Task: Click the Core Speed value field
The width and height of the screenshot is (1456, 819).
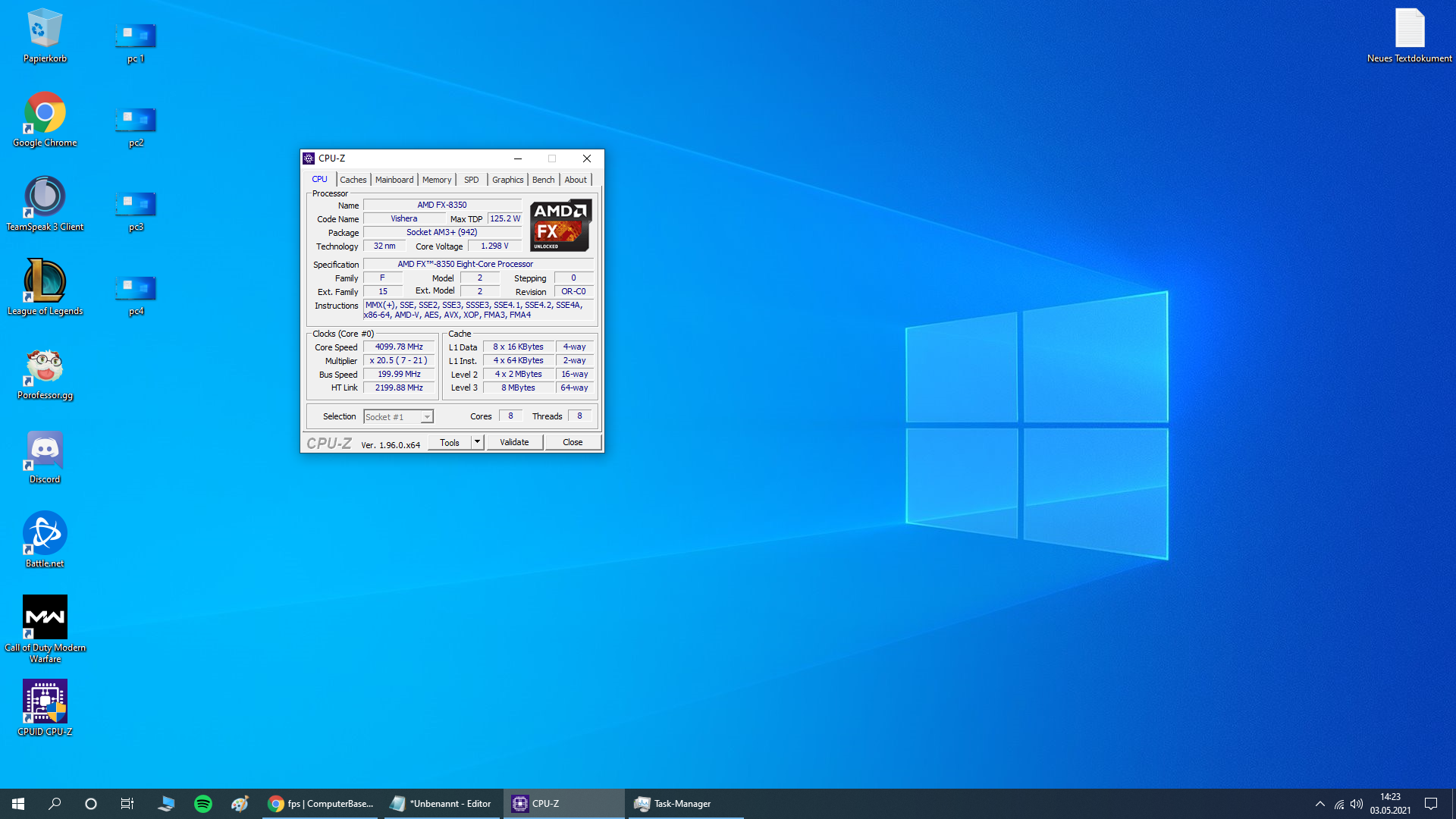Action: (399, 347)
